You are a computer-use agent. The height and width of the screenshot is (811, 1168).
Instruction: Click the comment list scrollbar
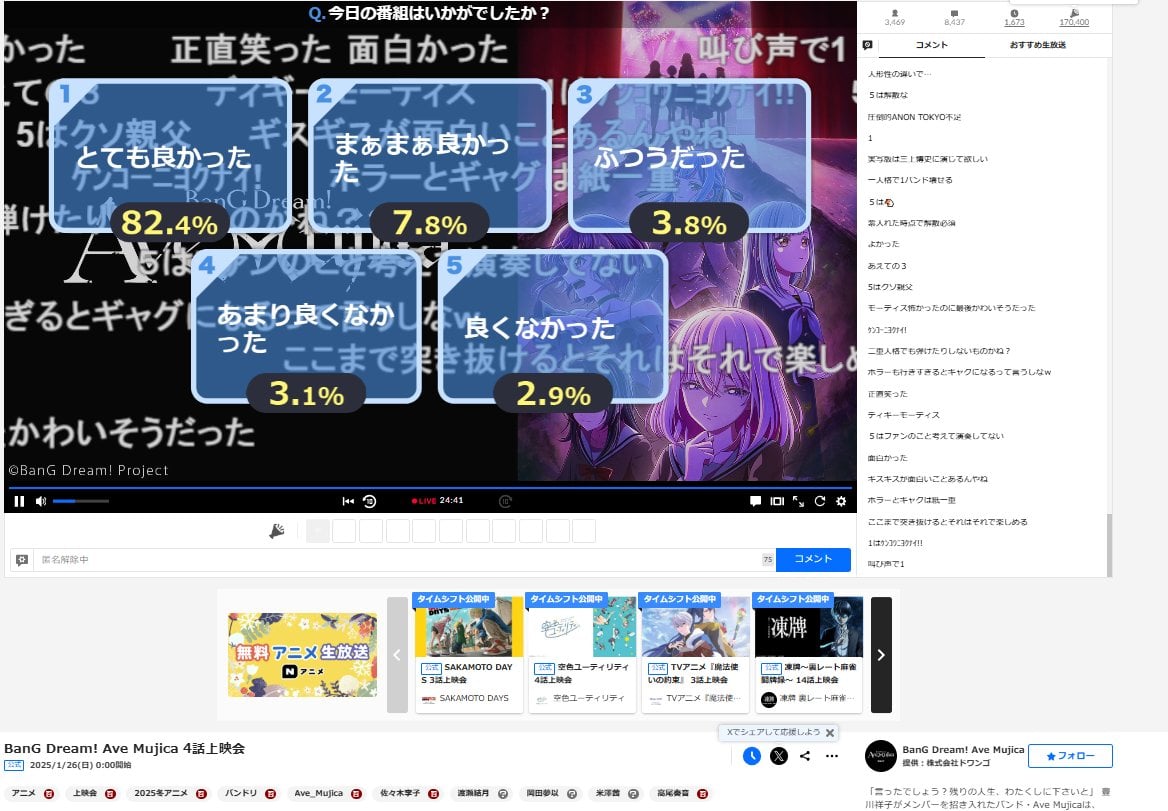[x=1109, y=544]
